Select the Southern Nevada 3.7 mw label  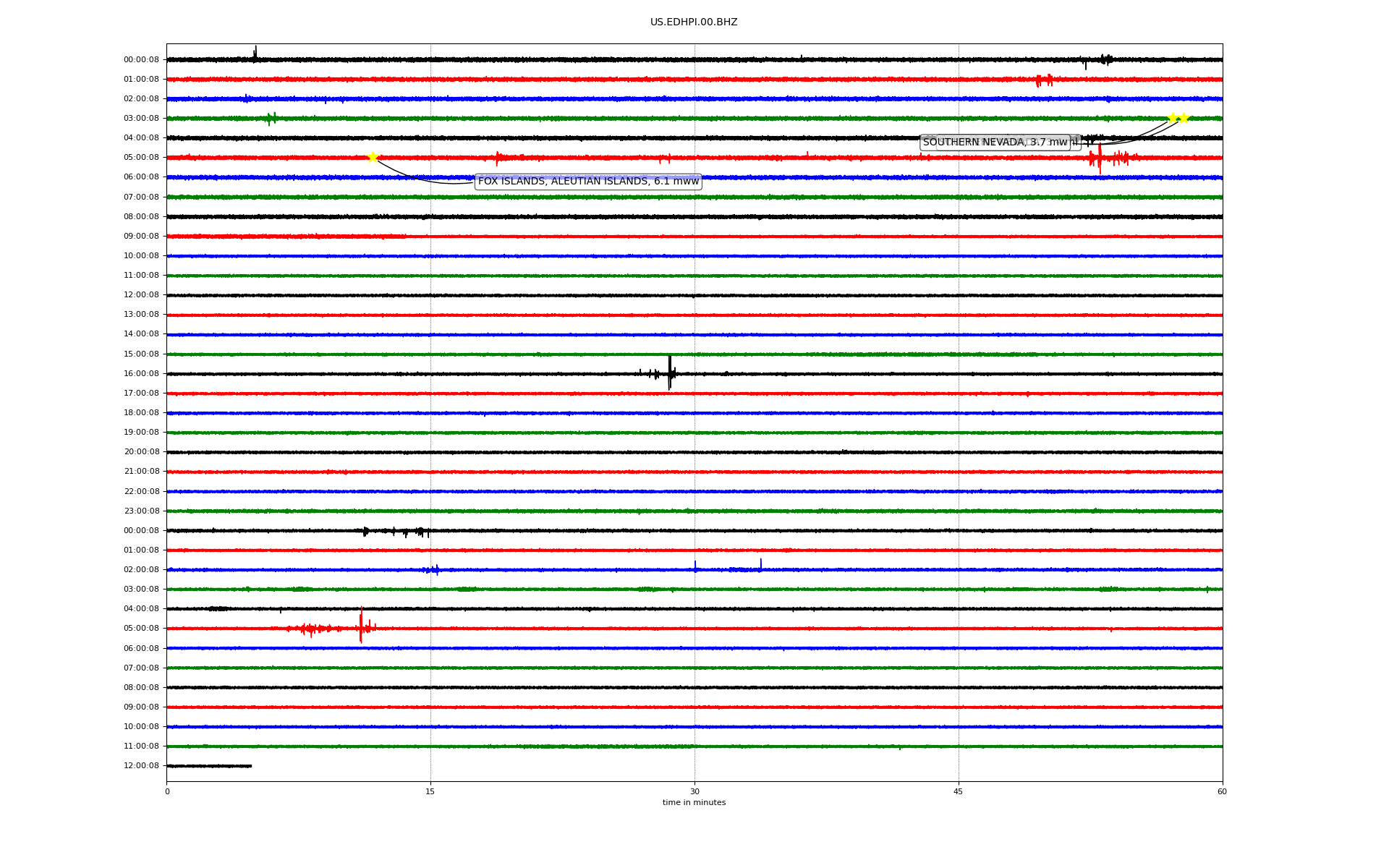(x=995, y=142)
